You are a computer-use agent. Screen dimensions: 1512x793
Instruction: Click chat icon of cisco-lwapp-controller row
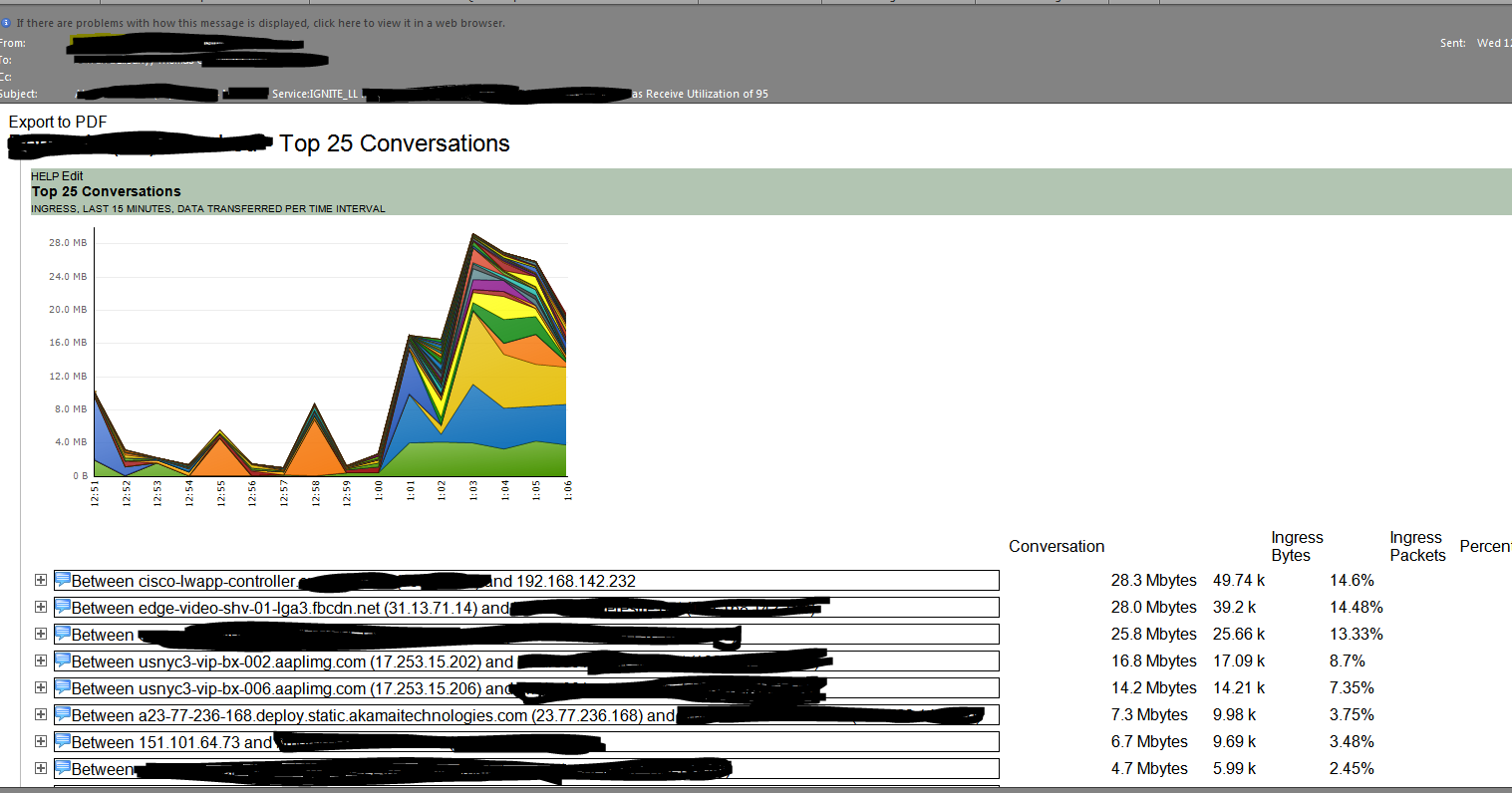point(63,580)
